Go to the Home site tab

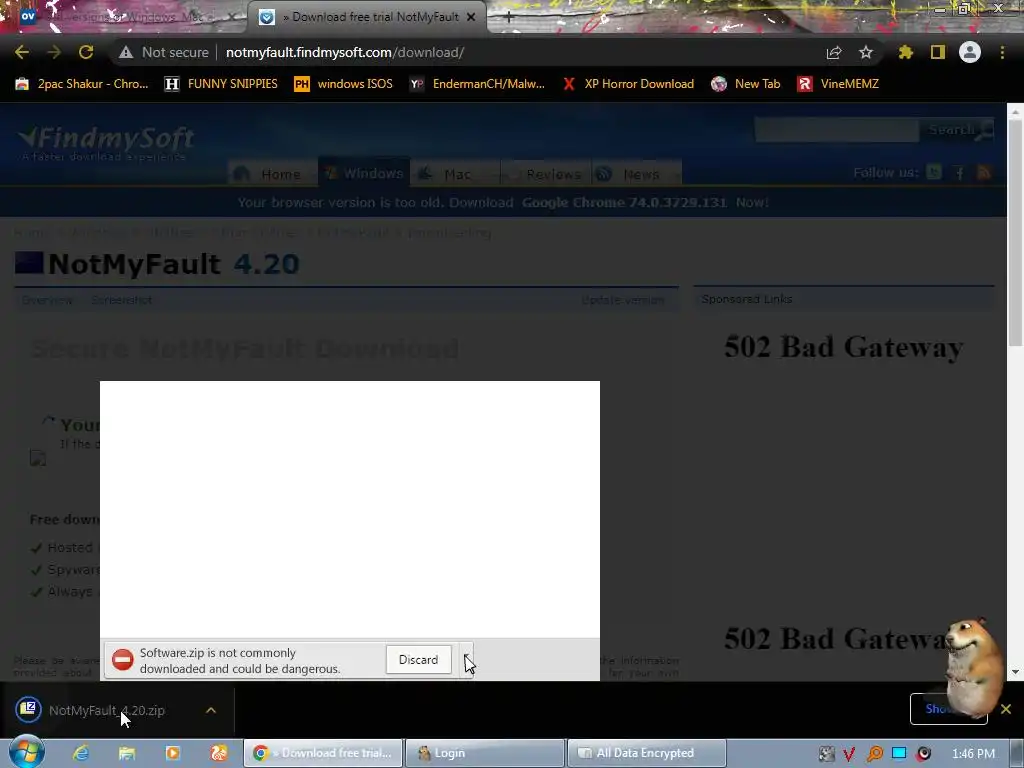coord(270,174)
